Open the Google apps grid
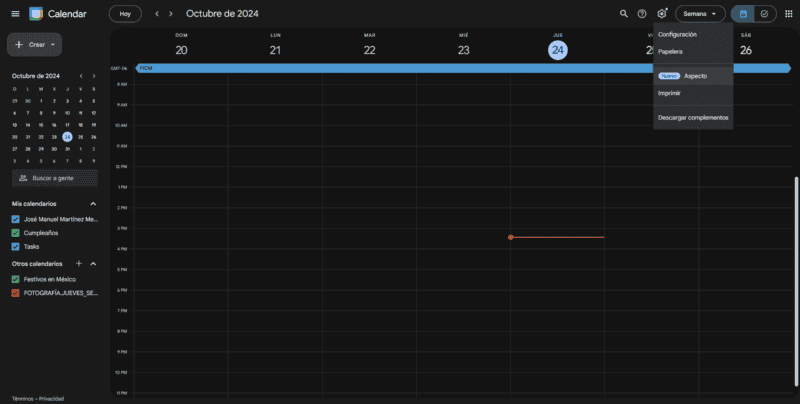Viewport: 800px width, 404px height. pyautogui.click(x=788, y=14)
